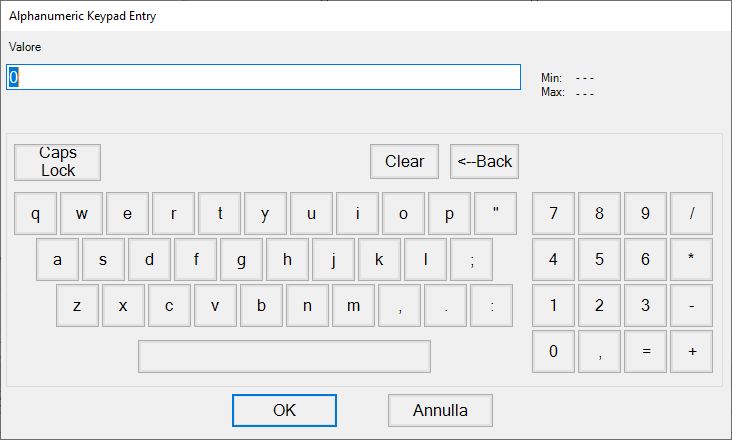
Task: Cancel with the Annulla button
Action: click(440, 410)
